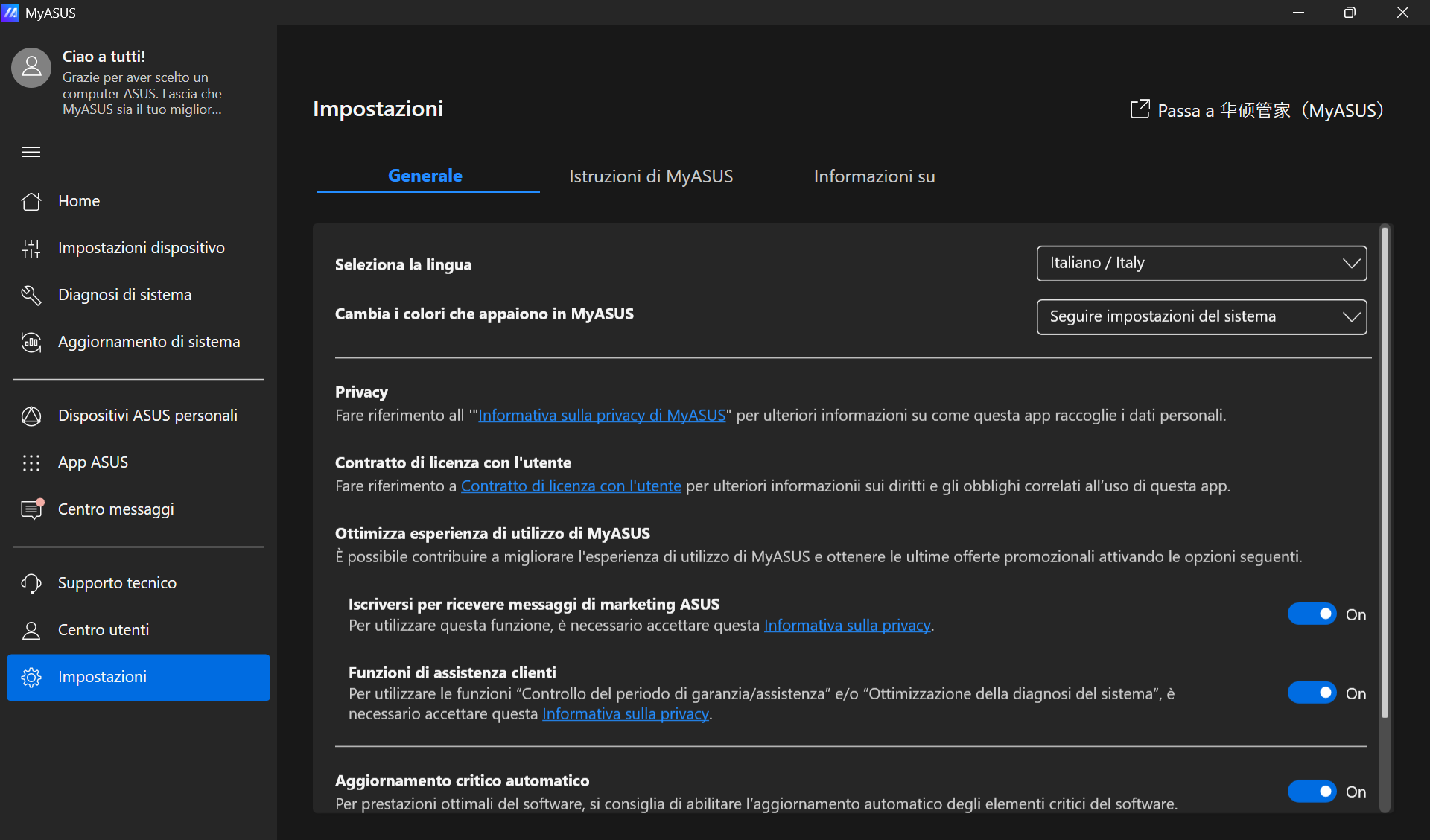Open Centro messaggi
The height and width of the screenshot is (840, 1430).
click(139, 509)
